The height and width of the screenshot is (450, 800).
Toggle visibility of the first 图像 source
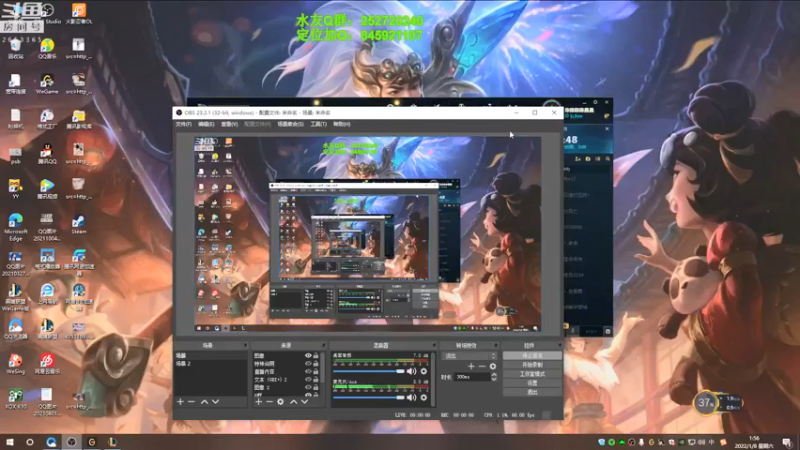[x=308, y=356]
